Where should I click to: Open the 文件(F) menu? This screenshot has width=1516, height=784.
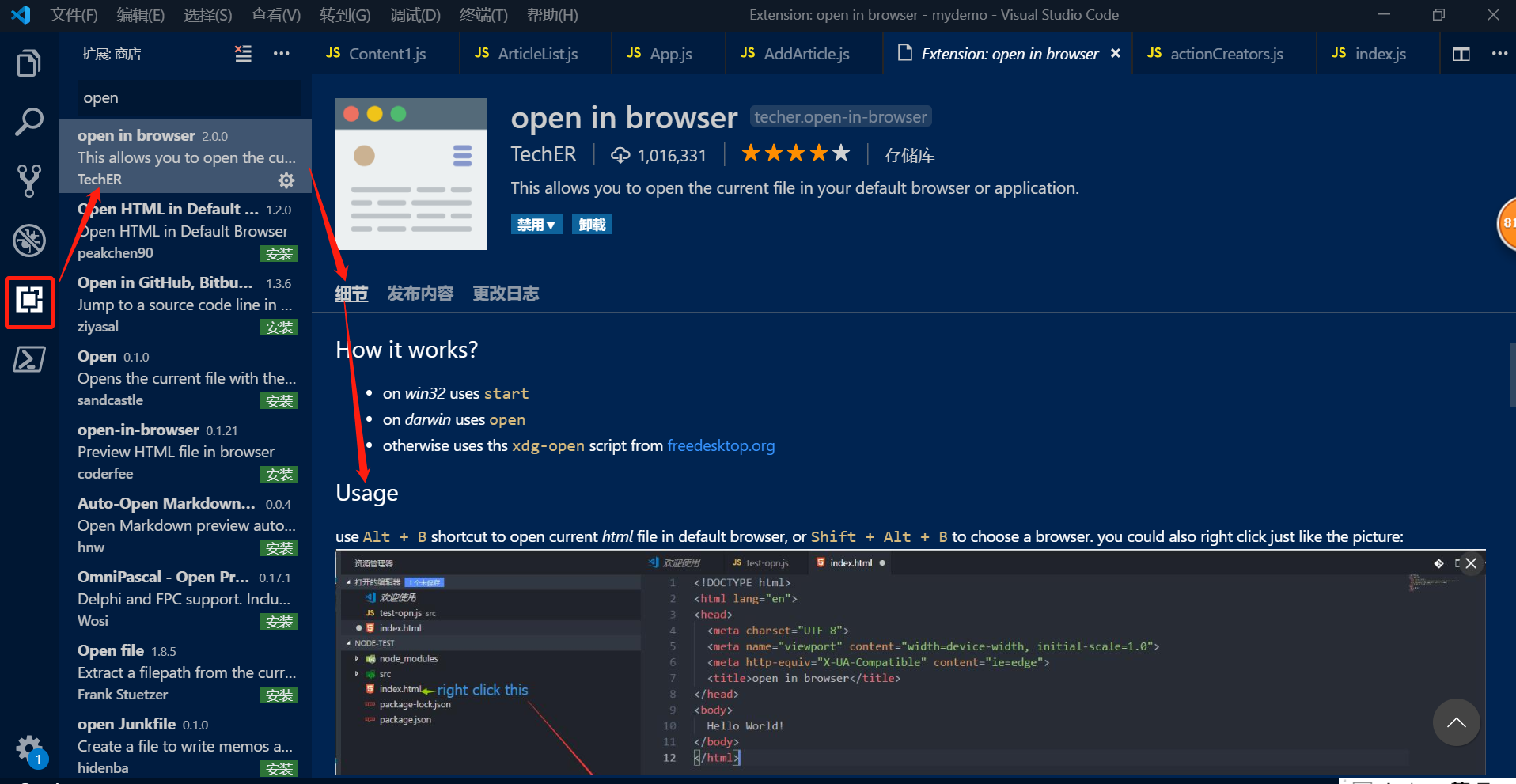click(x=74, y=15)
